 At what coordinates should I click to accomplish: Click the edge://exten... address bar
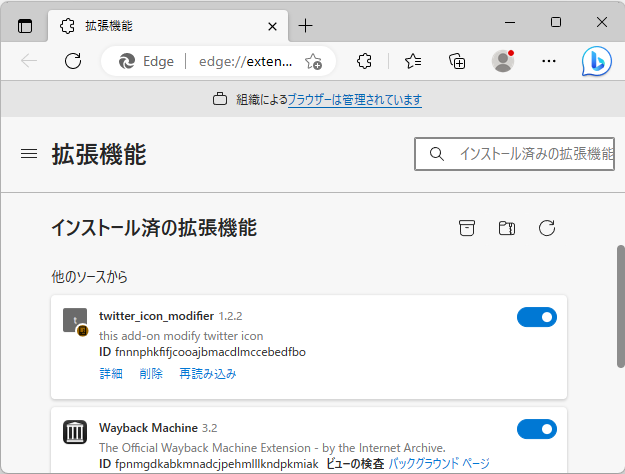tap(246, 61)
